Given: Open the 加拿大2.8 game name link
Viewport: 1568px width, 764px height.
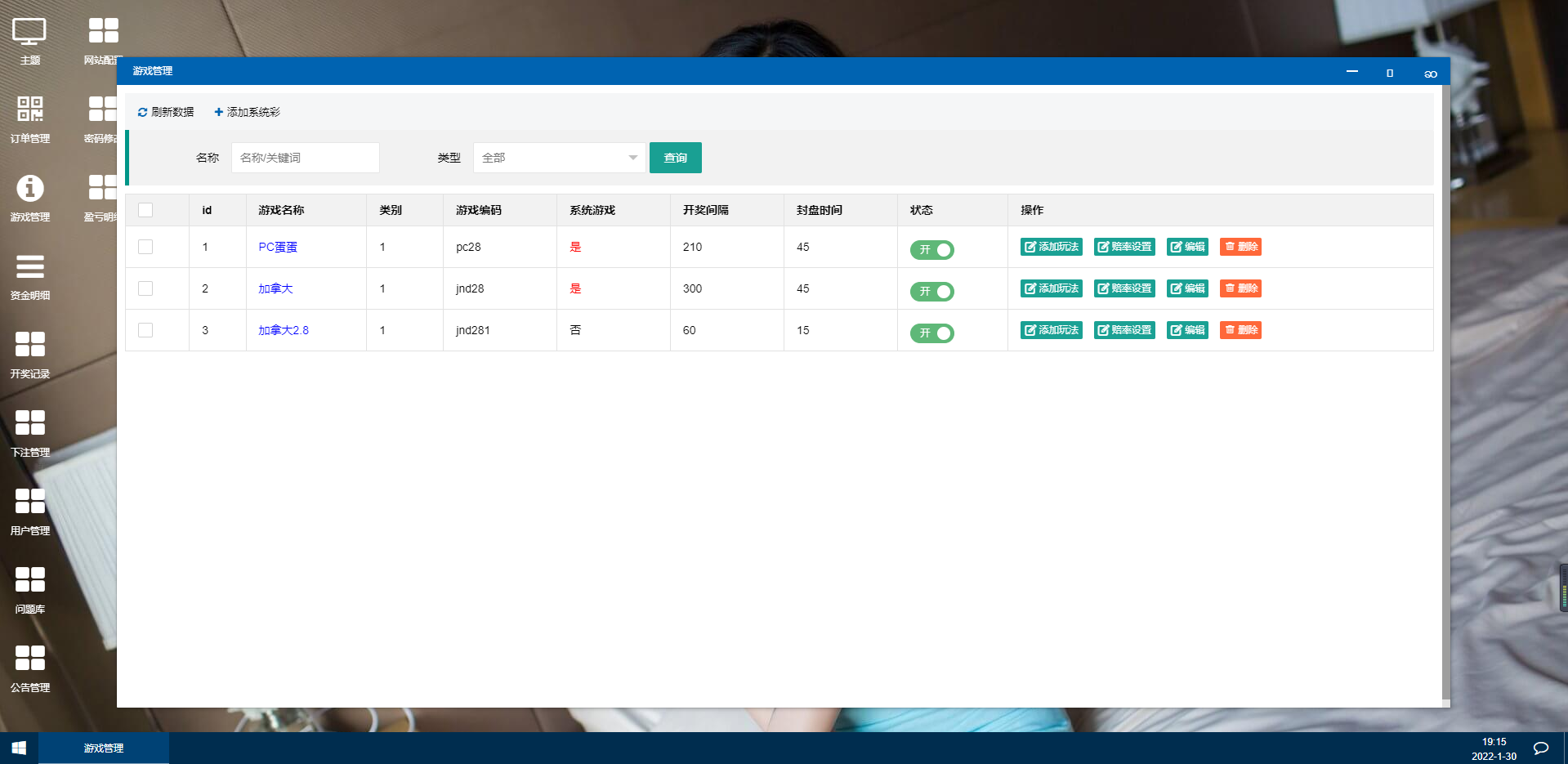Looking at the screenshot, I should click(x=283, y=330).
